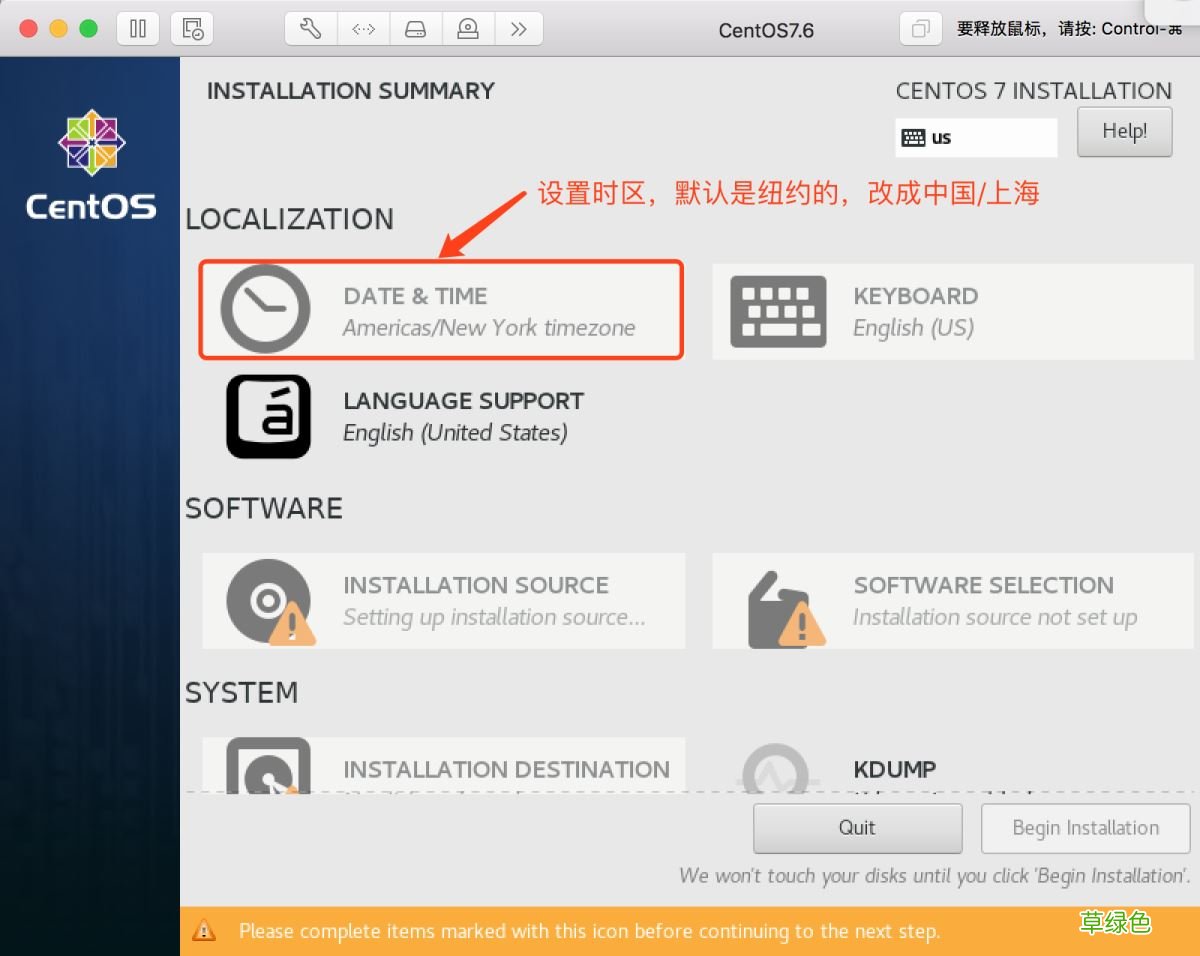Click the CD/DVD drive toolbar icon
The image size is (1200, 956).
pyautogui.click(x=468, y=28)
